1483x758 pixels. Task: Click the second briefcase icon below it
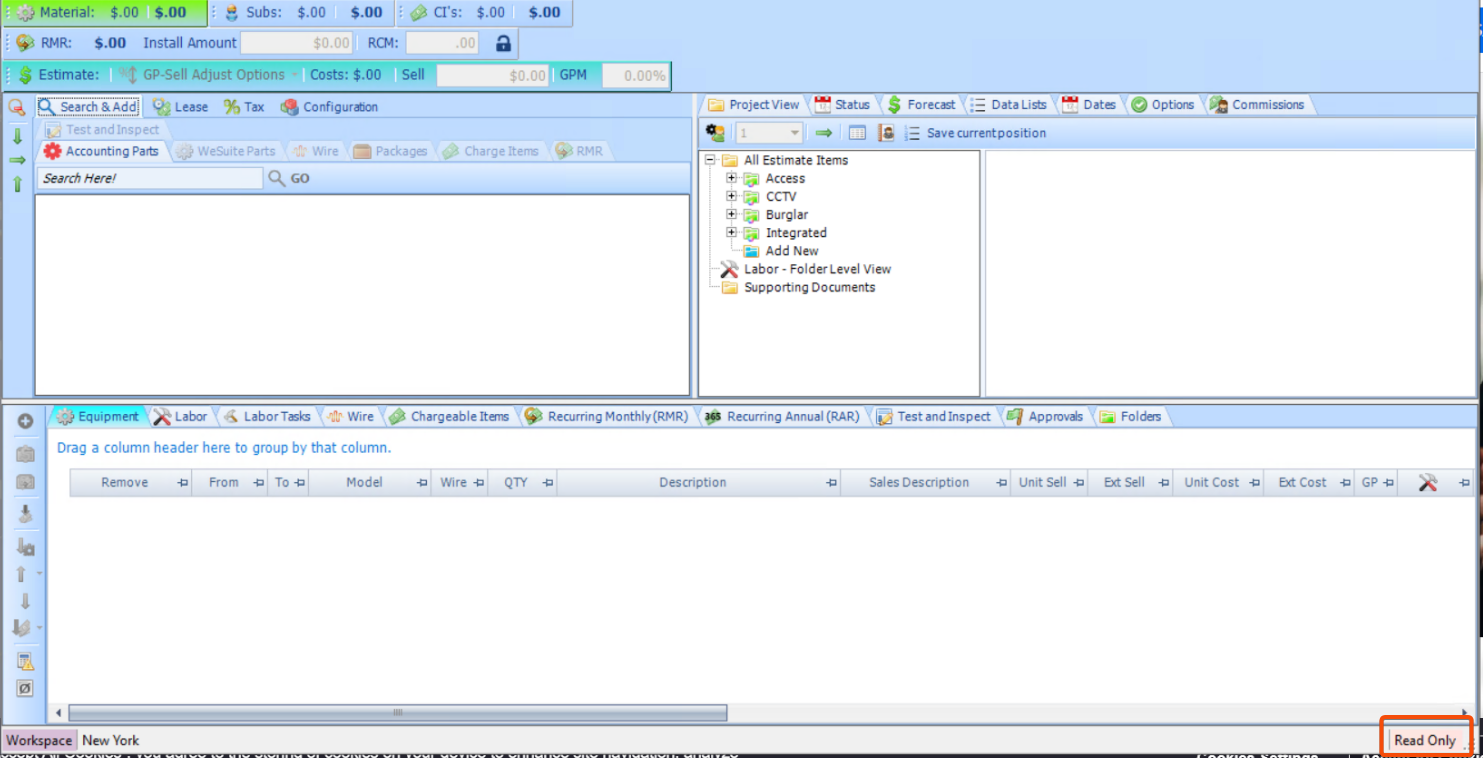pyautogui.click(x=26, y=482)
